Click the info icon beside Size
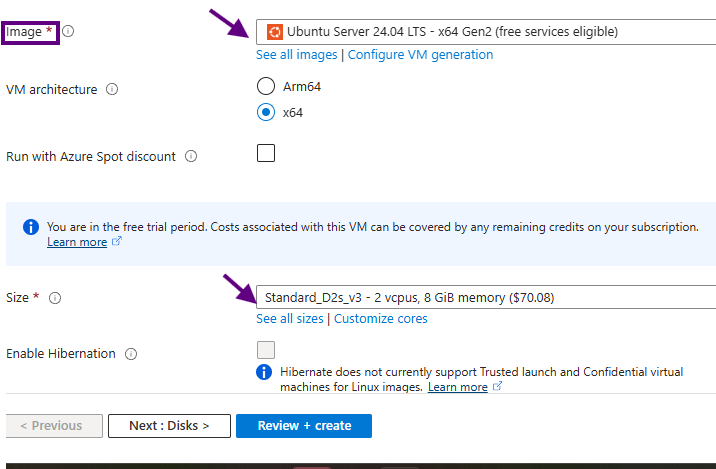This screenshot has width=716, height=469. coord(55,298)
